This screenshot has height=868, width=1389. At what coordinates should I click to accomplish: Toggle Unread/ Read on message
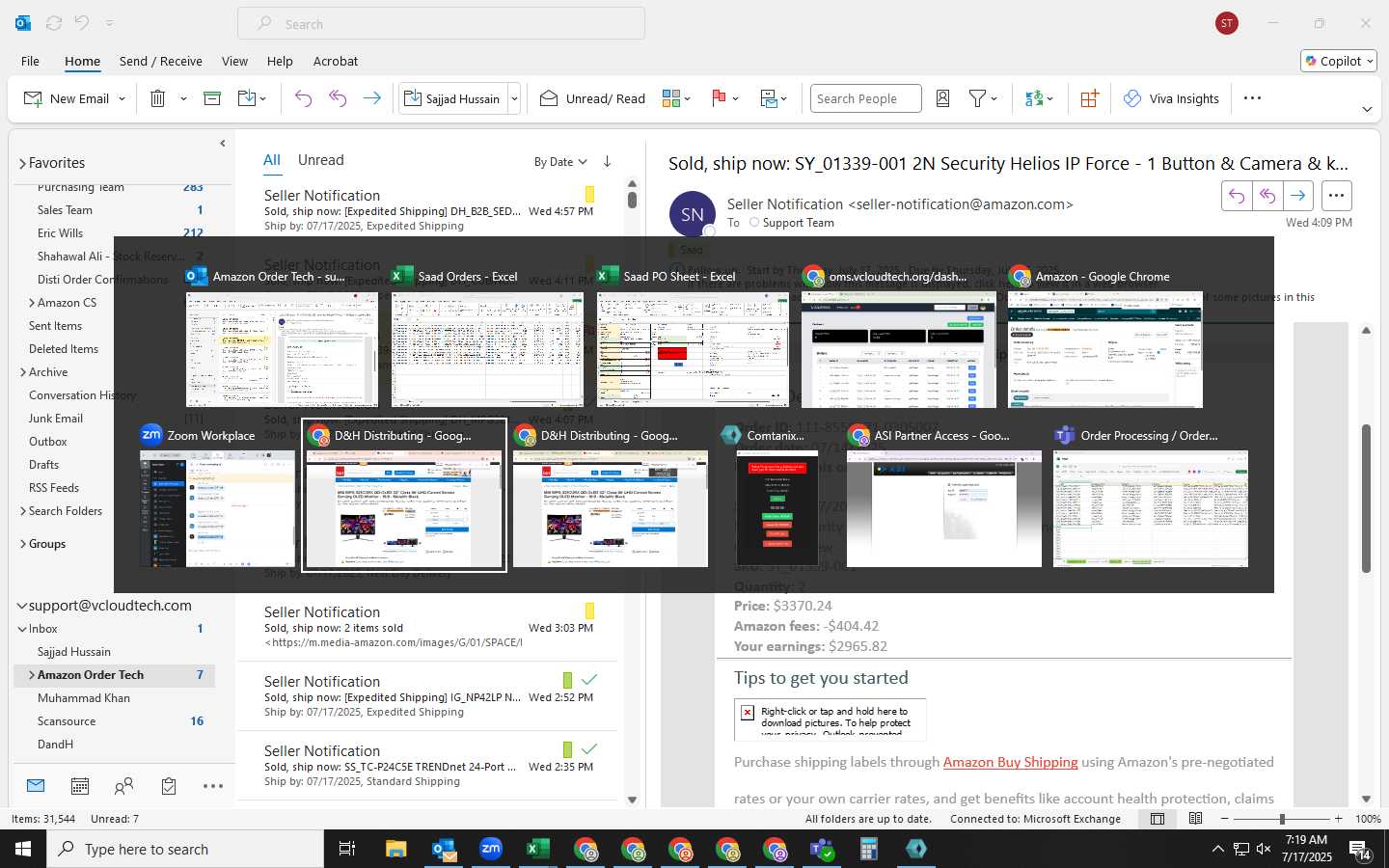click(x=592, y=98)
